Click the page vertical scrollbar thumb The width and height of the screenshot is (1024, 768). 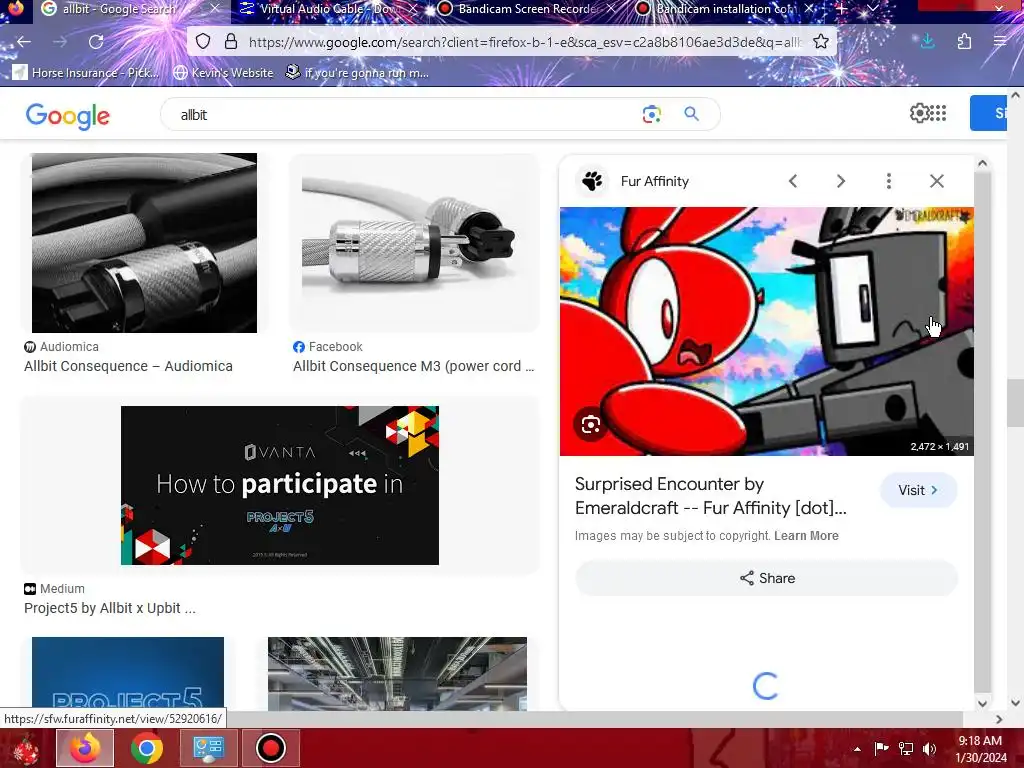1015,402
